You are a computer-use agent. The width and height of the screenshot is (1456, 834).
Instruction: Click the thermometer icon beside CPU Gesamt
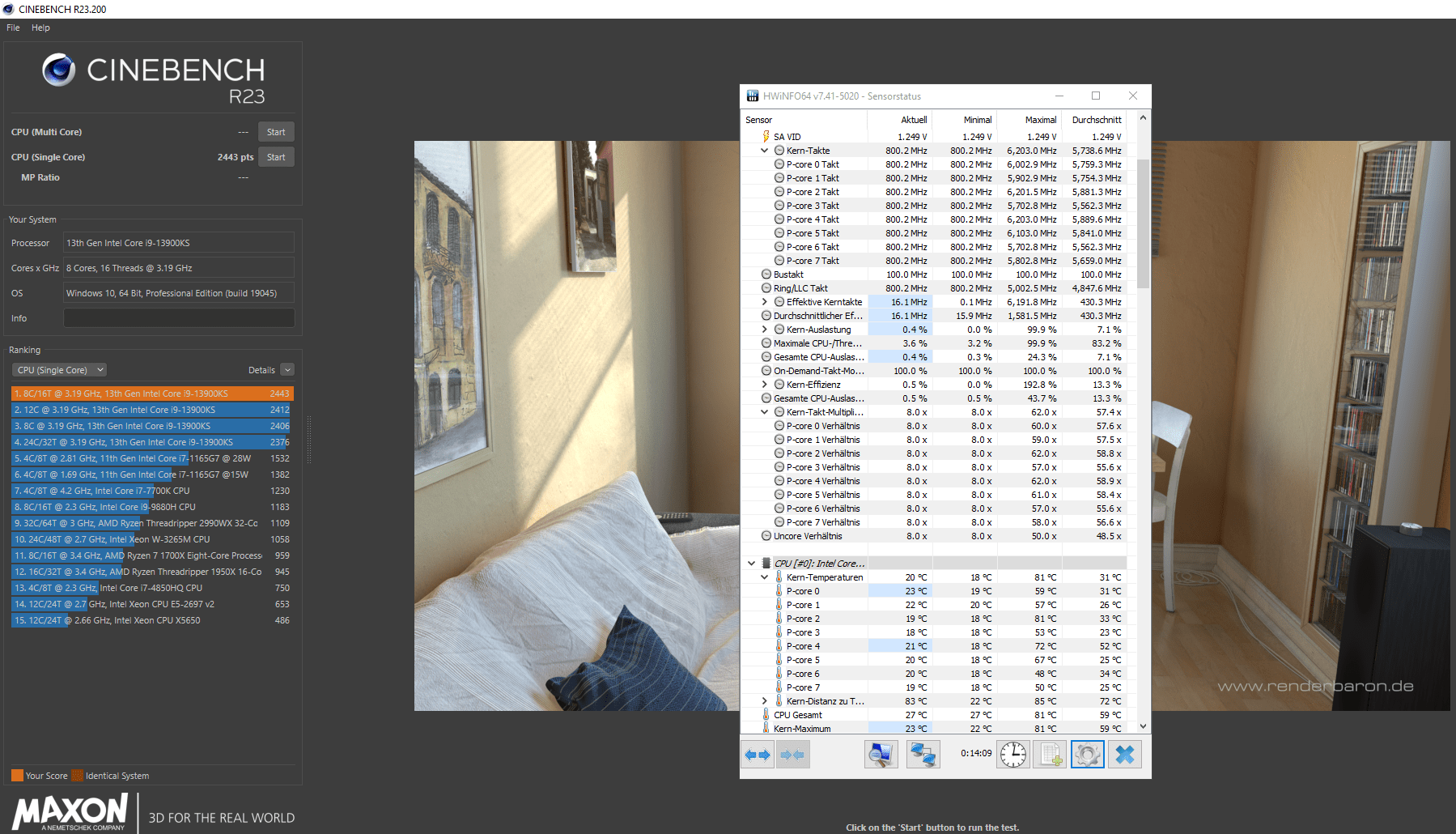766,715
